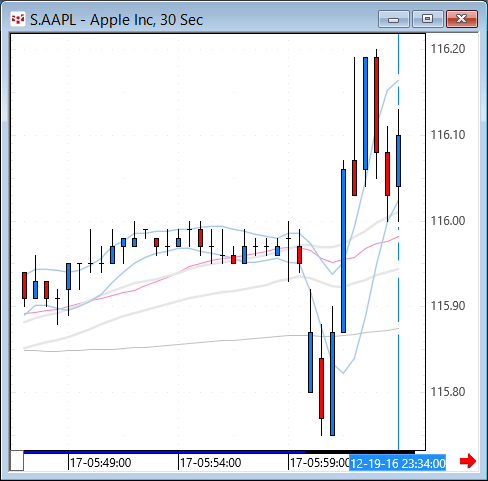Click the 17-05:54:00 time label
The image size is (488, 481).
point(210,463)
